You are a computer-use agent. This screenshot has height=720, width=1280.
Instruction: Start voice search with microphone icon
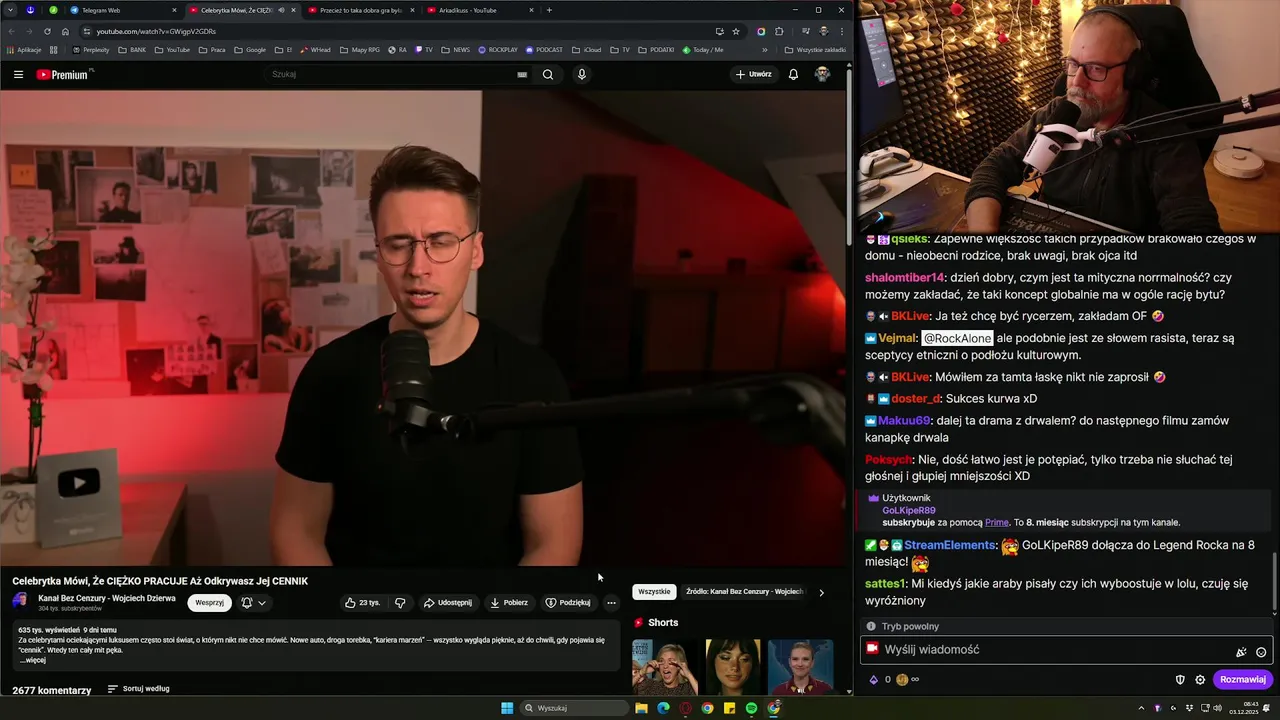click(x=581, y=74)
